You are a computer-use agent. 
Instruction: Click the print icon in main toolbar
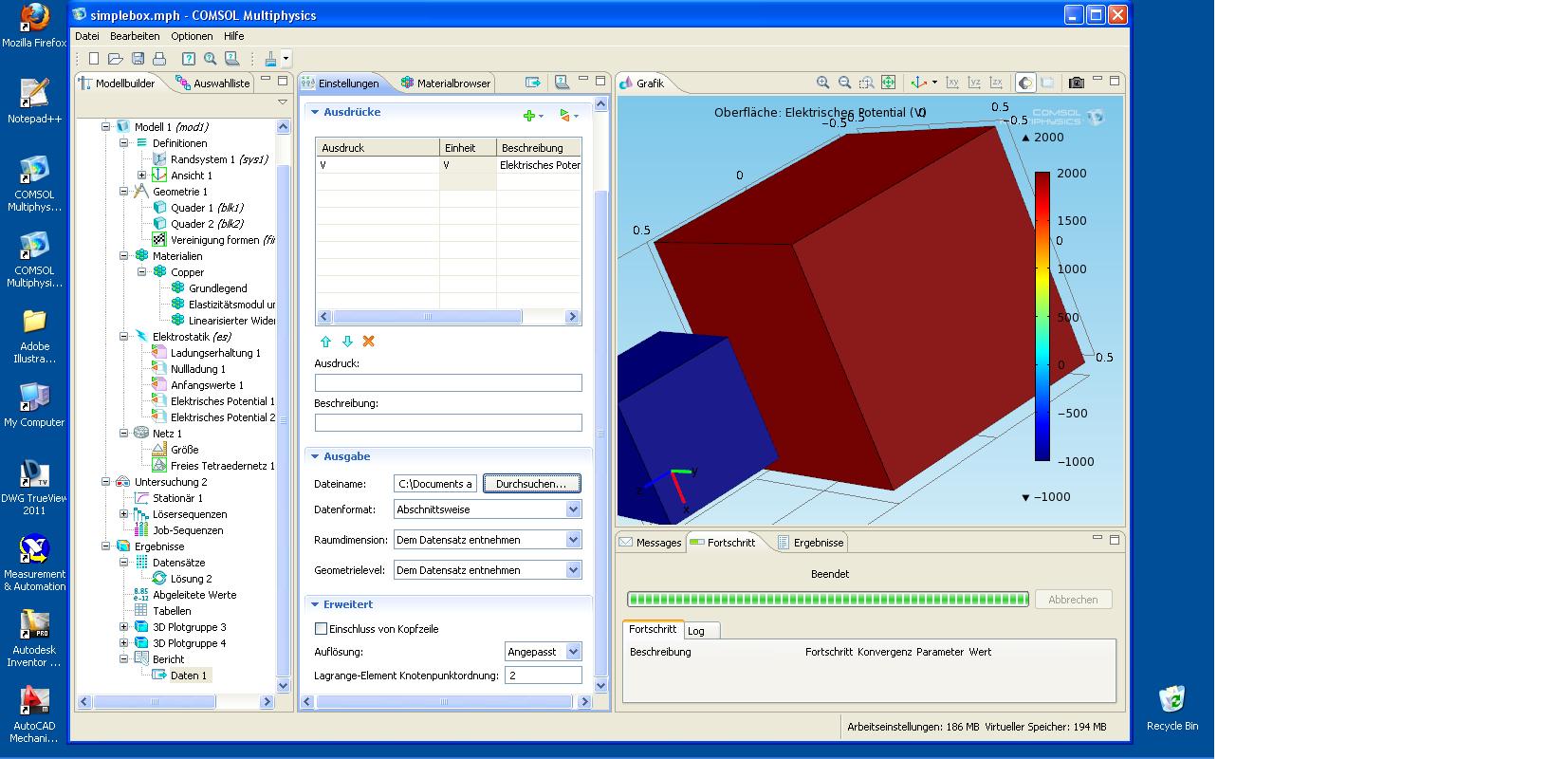[159, 59]
